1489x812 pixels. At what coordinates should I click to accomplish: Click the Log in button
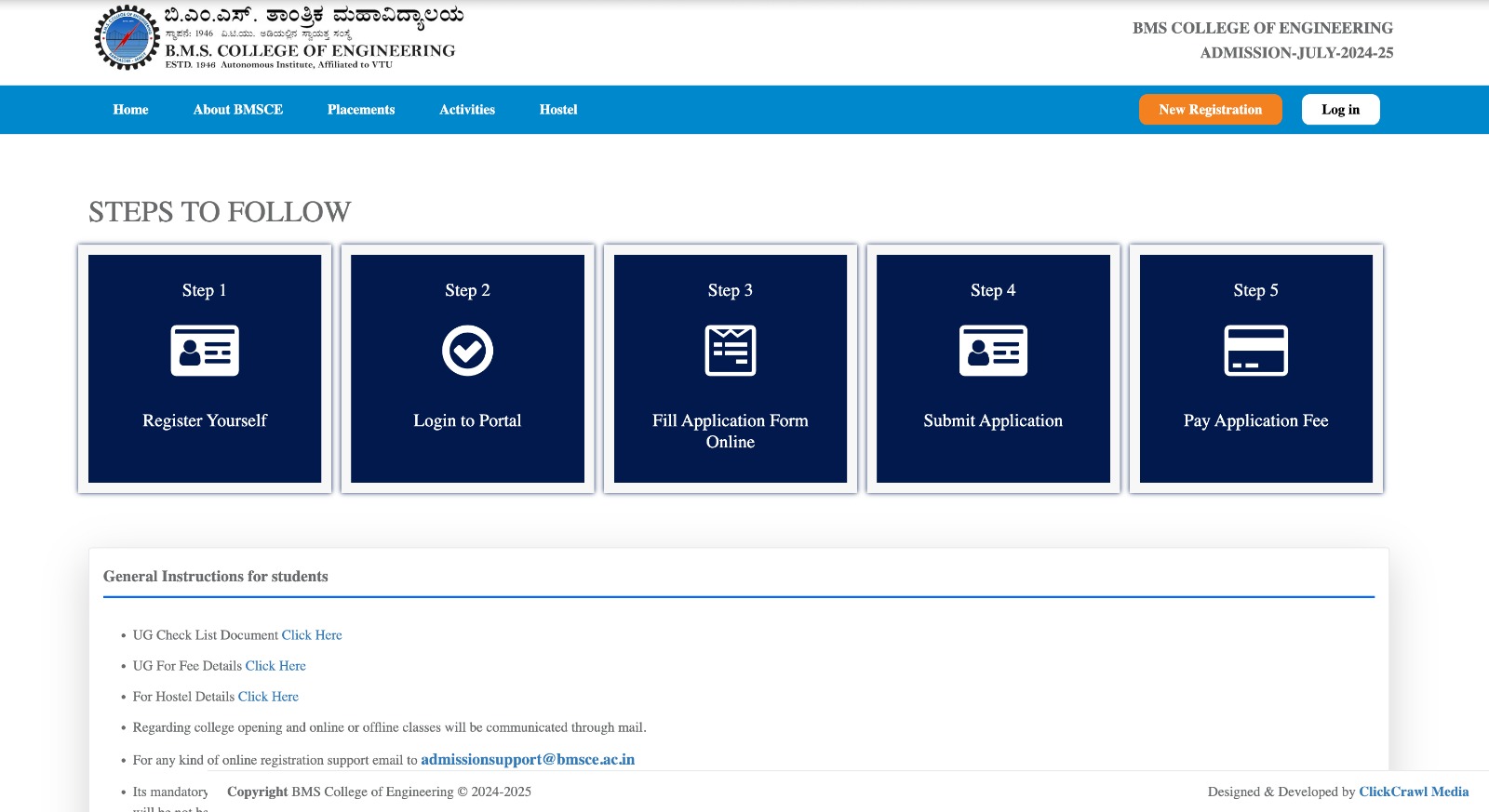click(1340, 110)
